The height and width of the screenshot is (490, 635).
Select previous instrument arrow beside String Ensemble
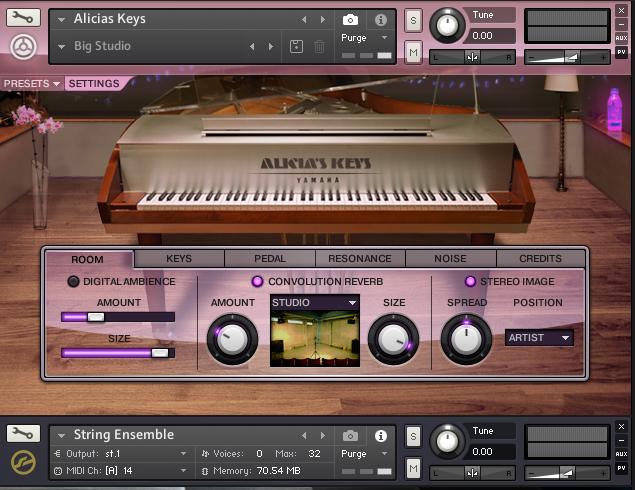pos(304,436)
